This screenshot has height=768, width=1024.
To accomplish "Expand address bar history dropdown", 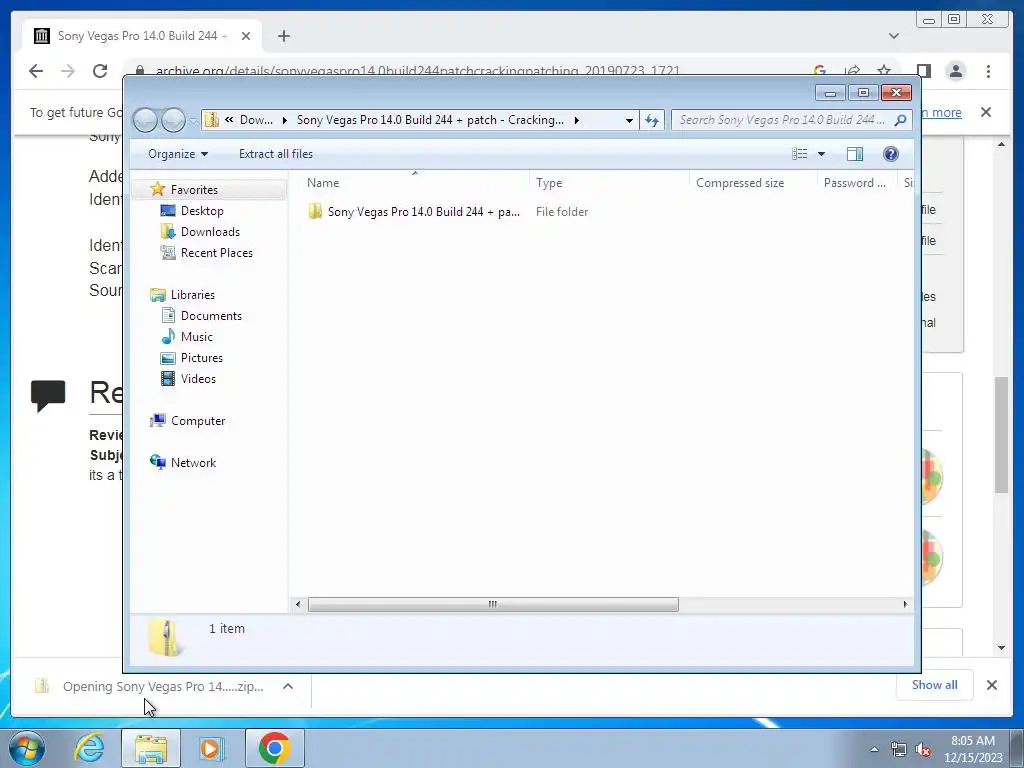I will (x=629, y=120).
